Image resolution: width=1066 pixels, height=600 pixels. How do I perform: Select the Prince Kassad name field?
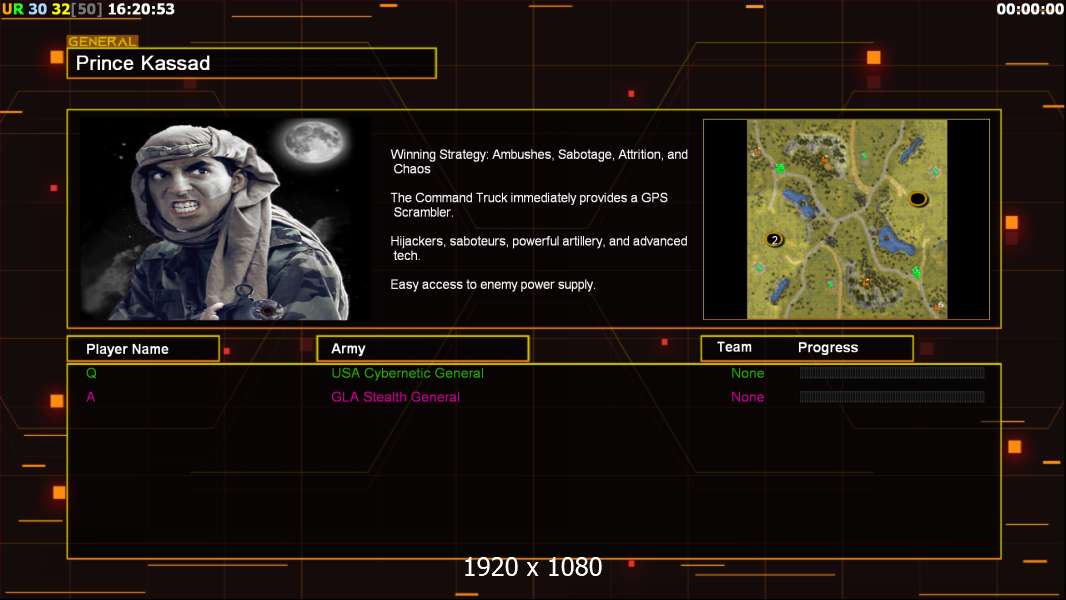tap(251, 63)
